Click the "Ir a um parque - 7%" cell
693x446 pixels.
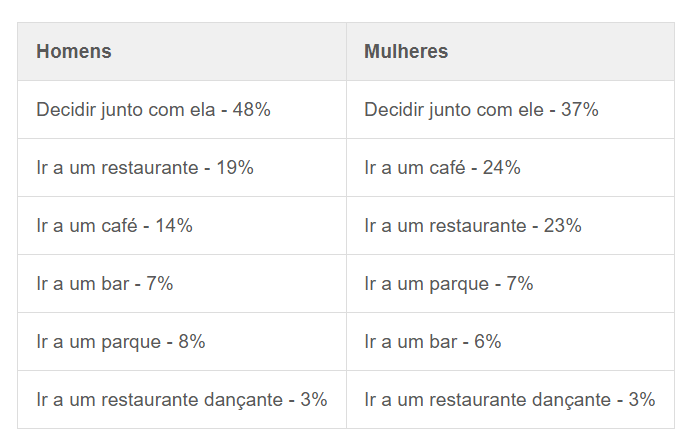point(449,284)
